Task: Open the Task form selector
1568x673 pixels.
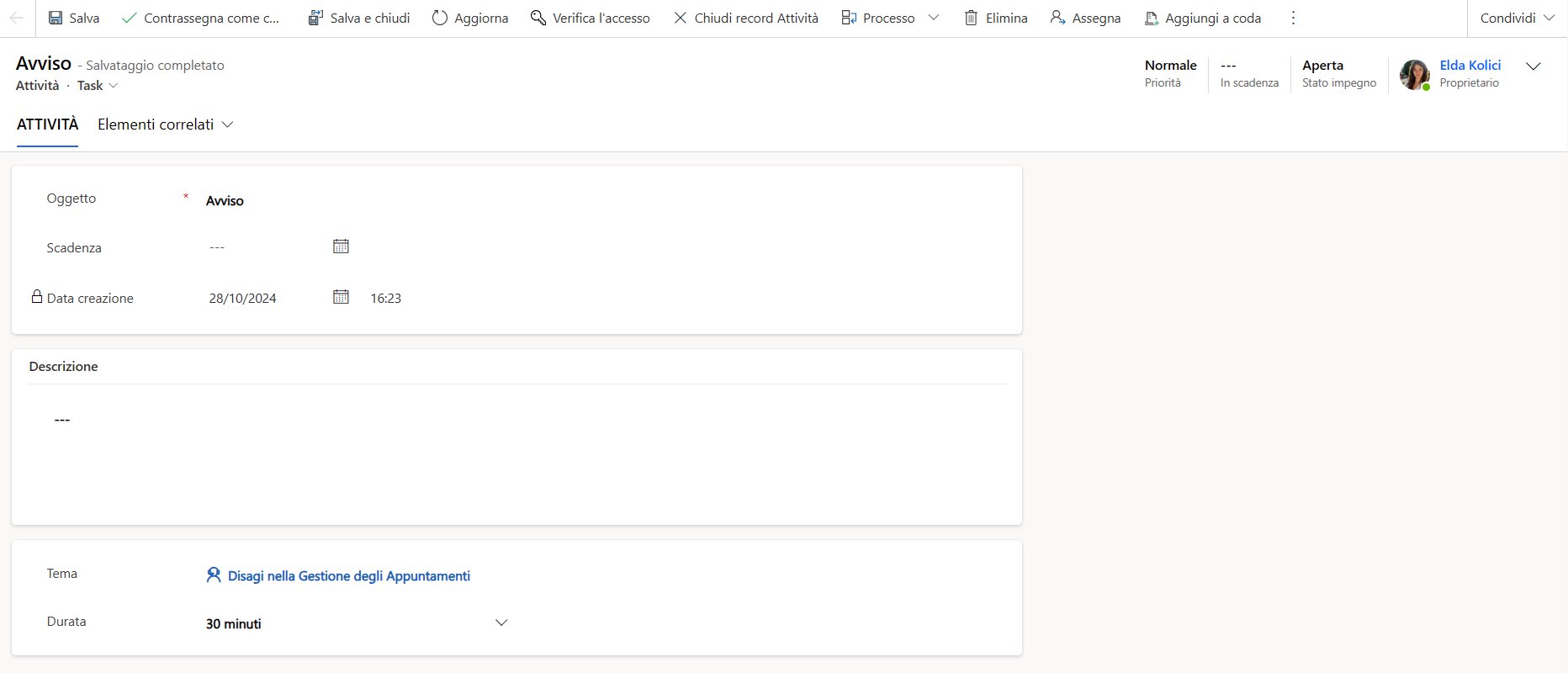Action: (x=98, y=86)
